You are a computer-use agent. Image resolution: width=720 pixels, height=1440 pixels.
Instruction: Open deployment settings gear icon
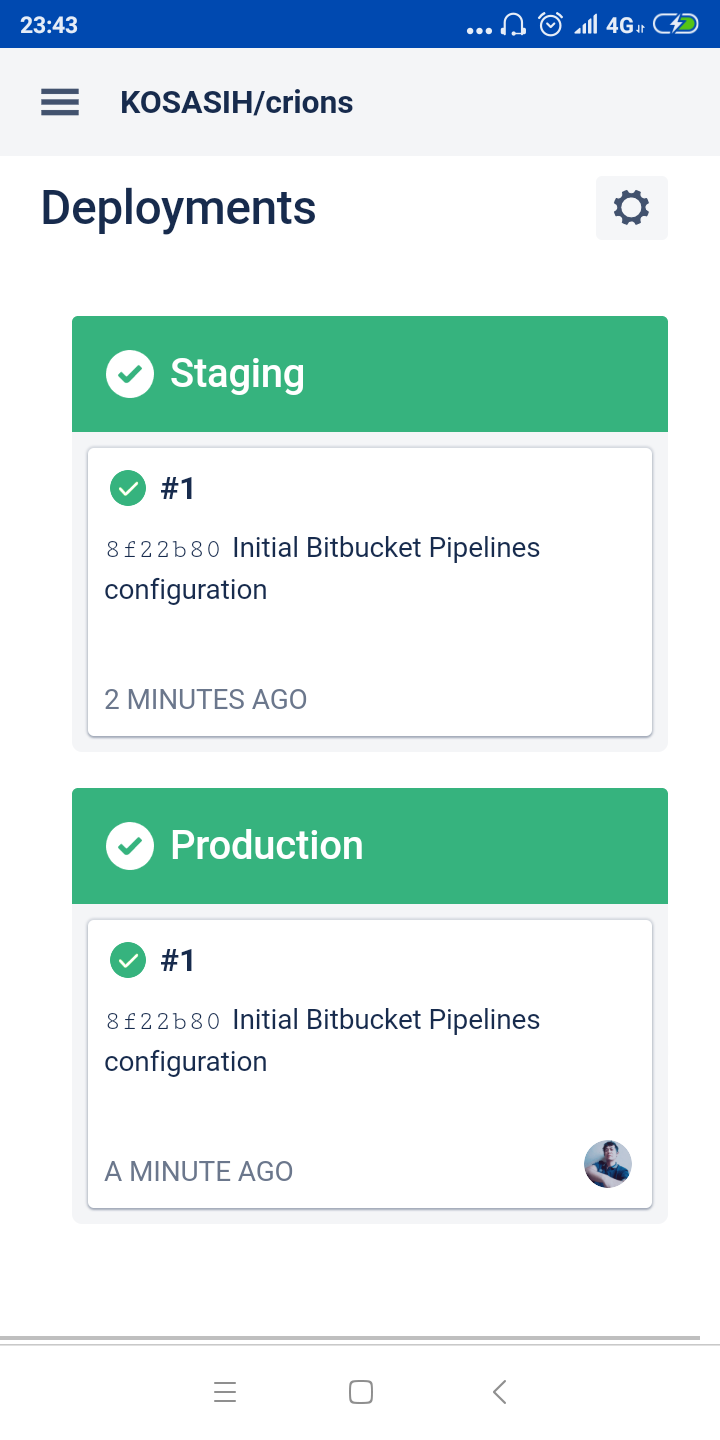click(x=631, y=208)
